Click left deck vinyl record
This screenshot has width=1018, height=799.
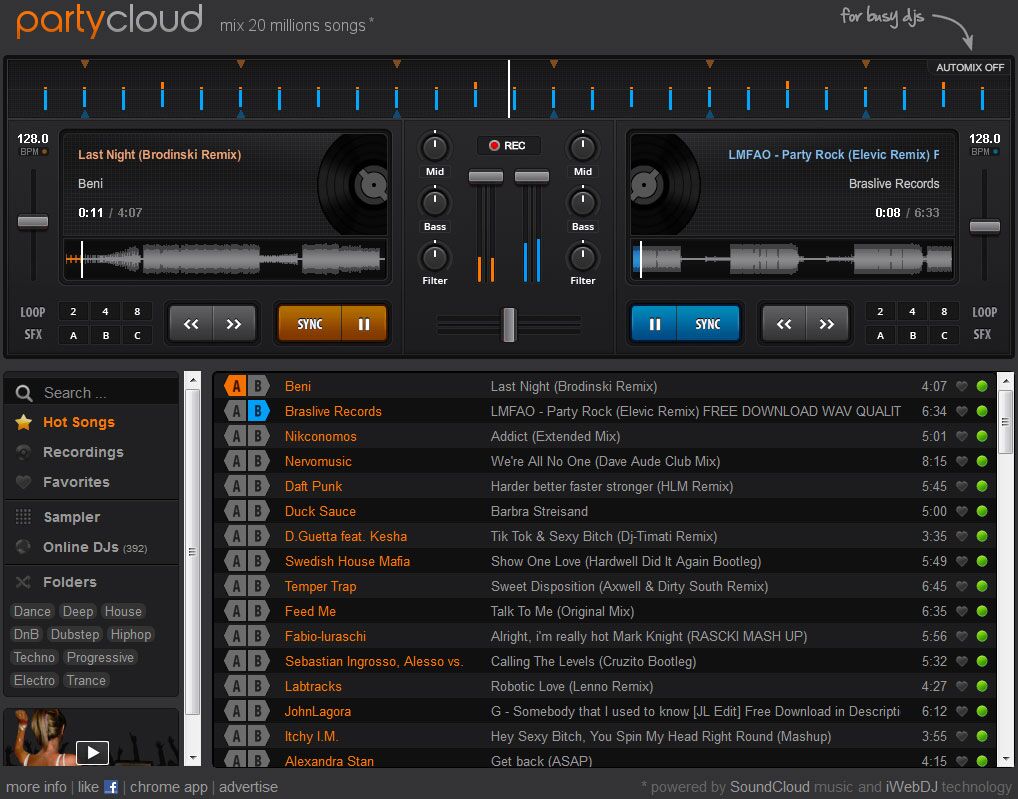click(353, 186)
